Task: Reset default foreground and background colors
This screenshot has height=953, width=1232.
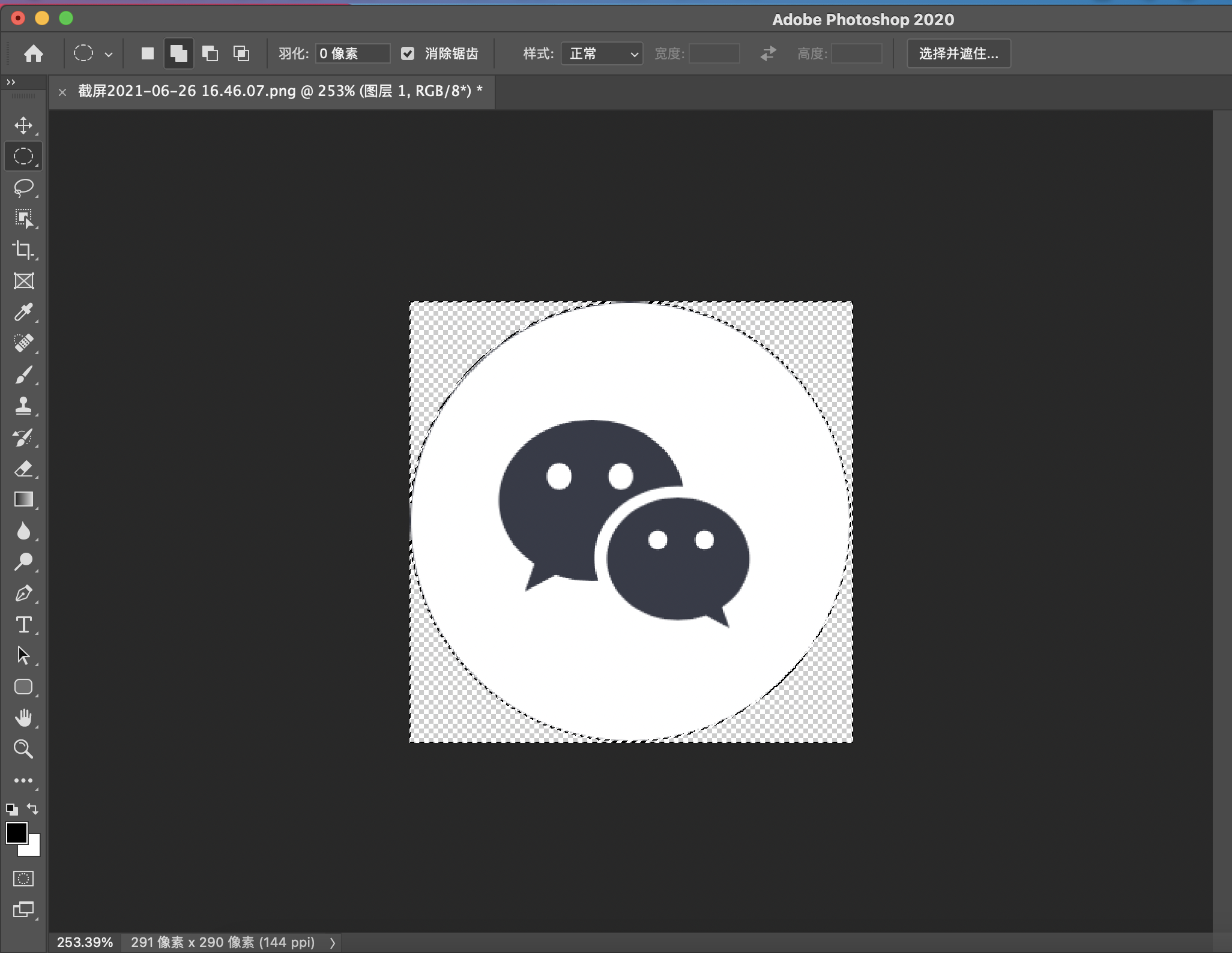Action: (x=11, y=809)
